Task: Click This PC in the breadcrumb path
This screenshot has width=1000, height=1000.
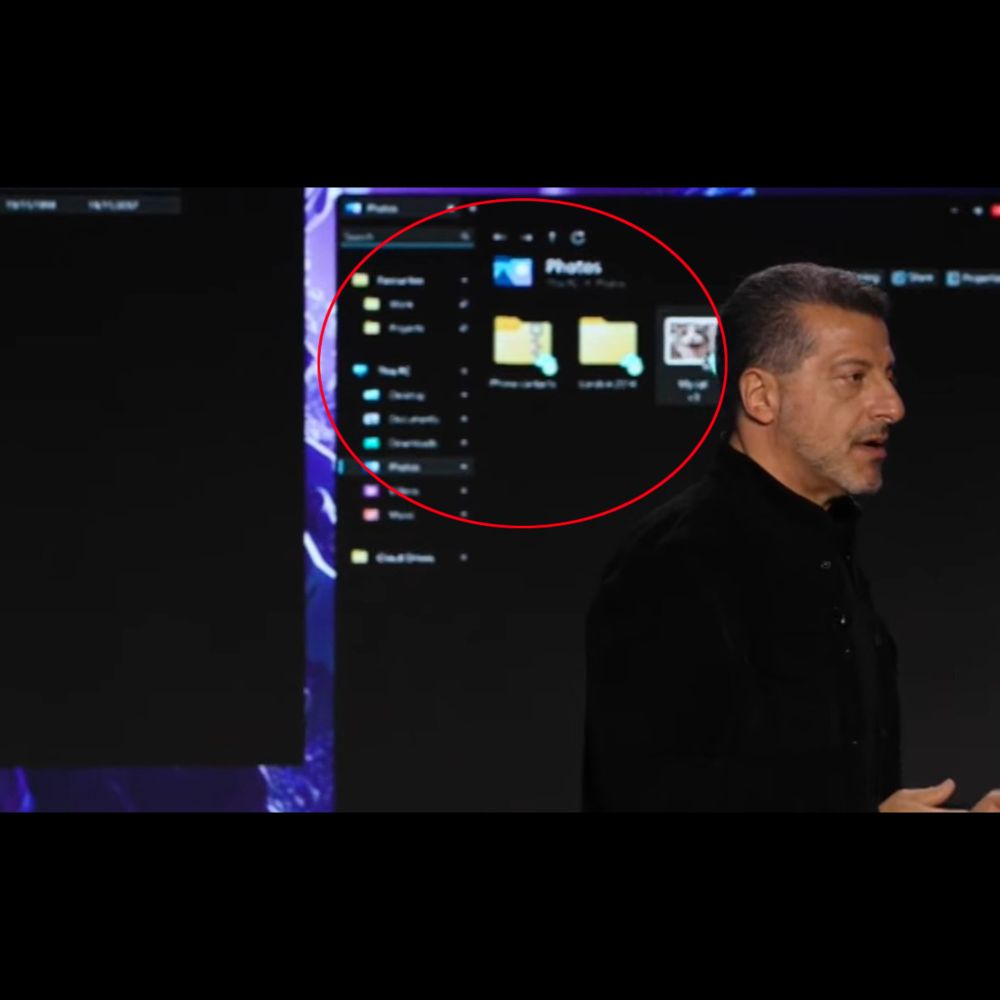Action: (562, 284)
